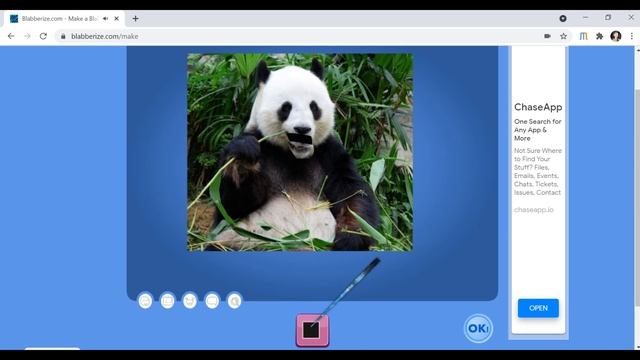Image resolution: width=640 pixels, height=360 pixels.
Task: Open the Extensions puzzle piece menu
Action: [x=600, y=36]
